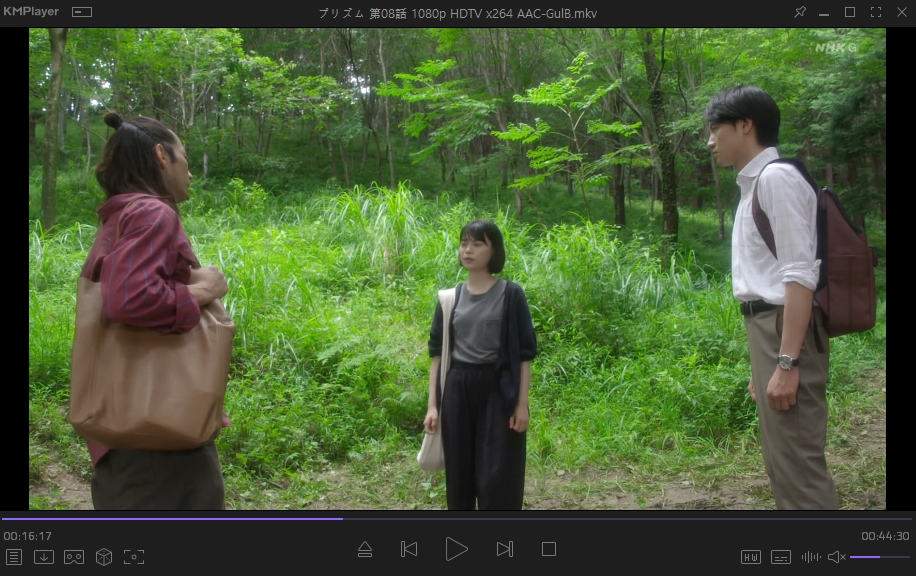Open the KMPlayer logo menu

pyautogui.click(x=31, y=12)
